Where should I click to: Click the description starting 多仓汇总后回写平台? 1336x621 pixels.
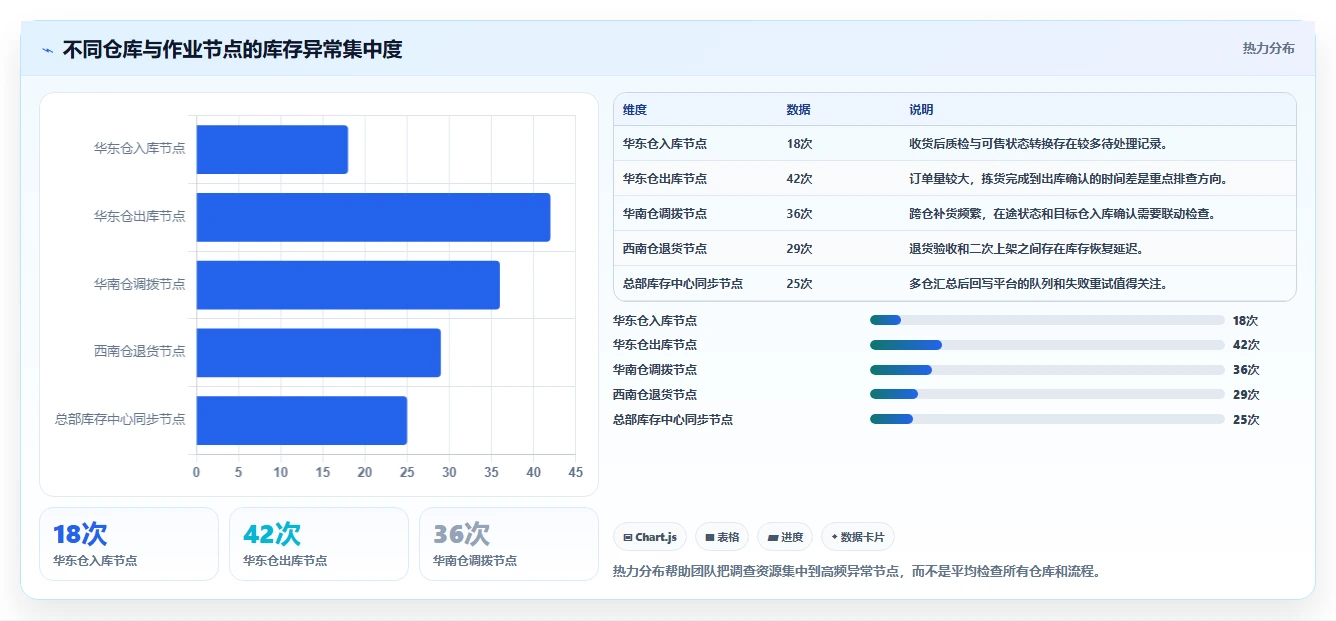tap(1038, 284)
